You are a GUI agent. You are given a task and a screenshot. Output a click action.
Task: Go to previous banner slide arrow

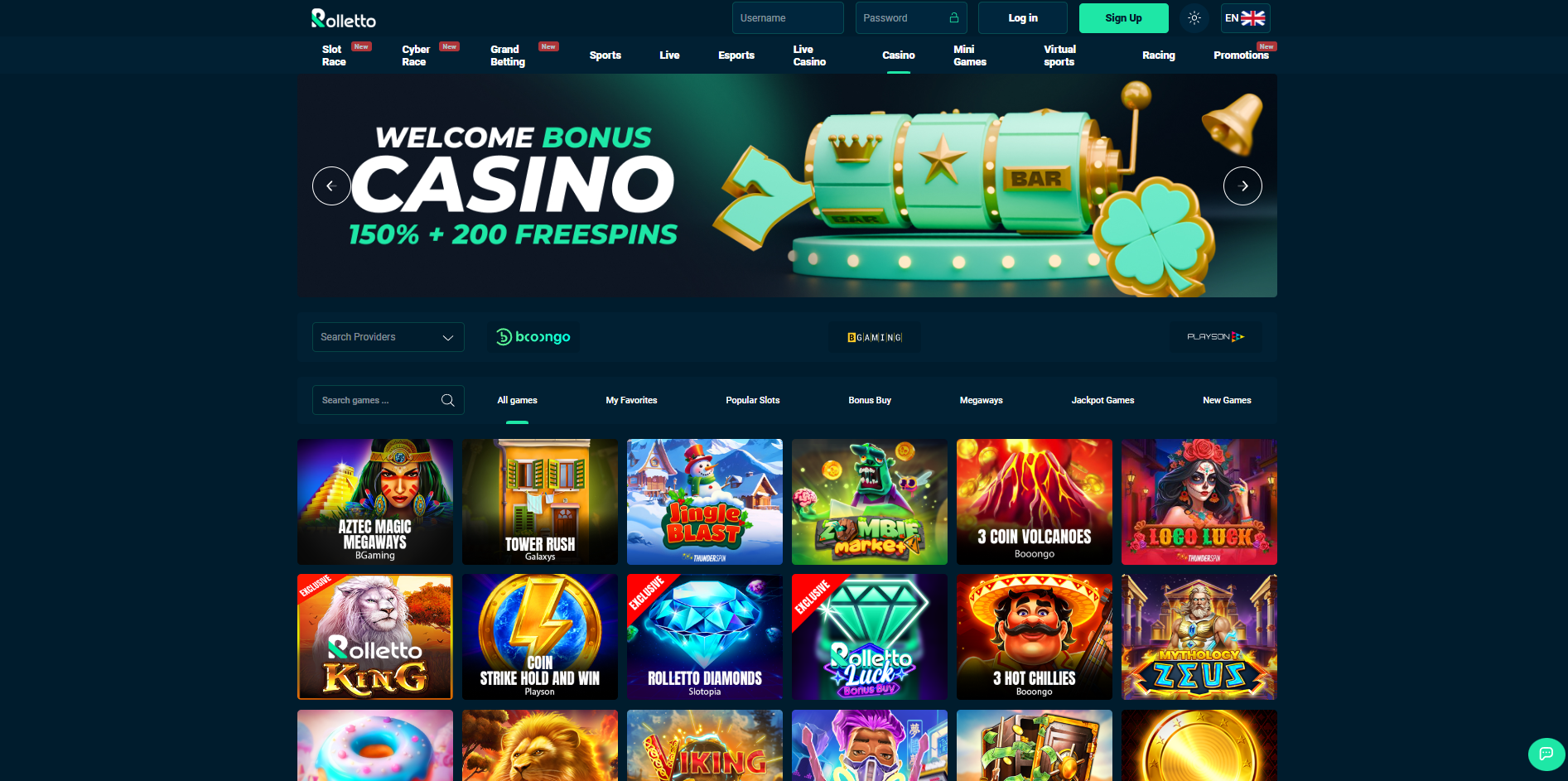[x=331, y=186]
